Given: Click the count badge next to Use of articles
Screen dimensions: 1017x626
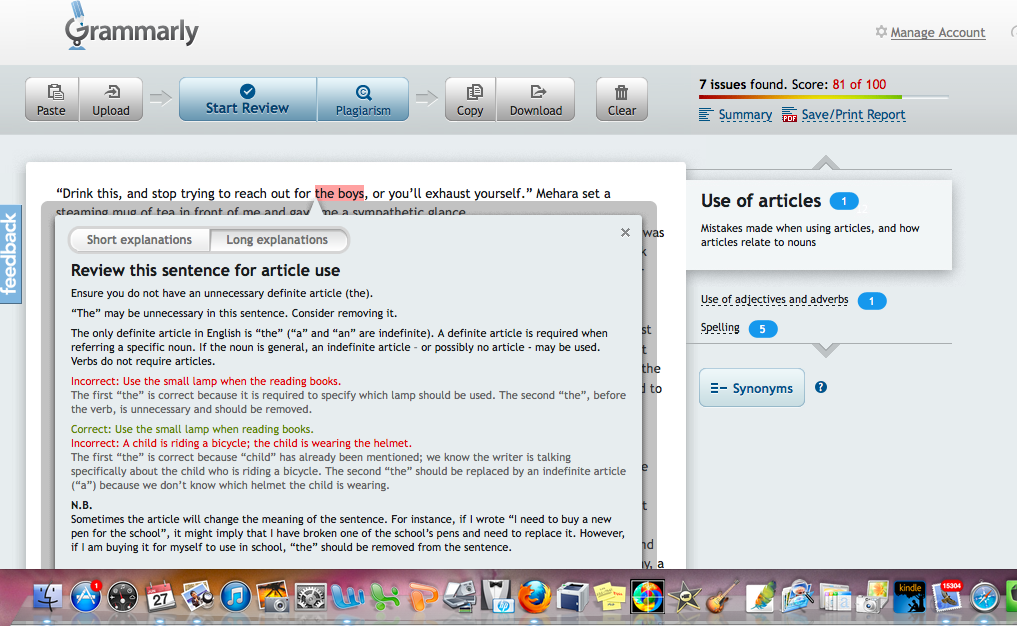Looking at the screenshot, I should tap(844, 201).
